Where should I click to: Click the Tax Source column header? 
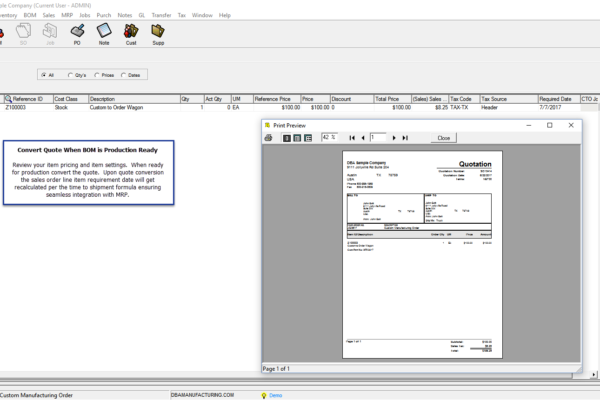point(509,99)
